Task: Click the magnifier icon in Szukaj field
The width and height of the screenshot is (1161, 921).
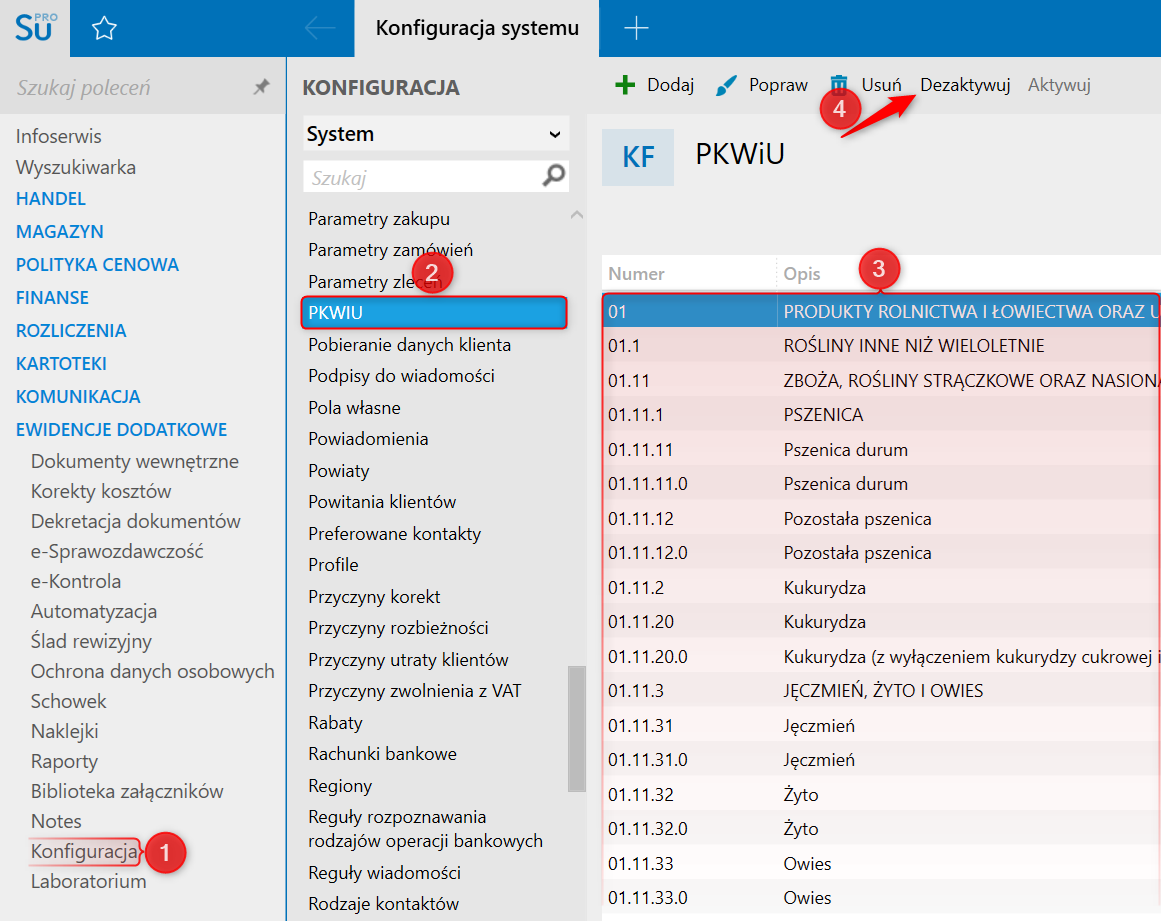Action: point(553,176)
